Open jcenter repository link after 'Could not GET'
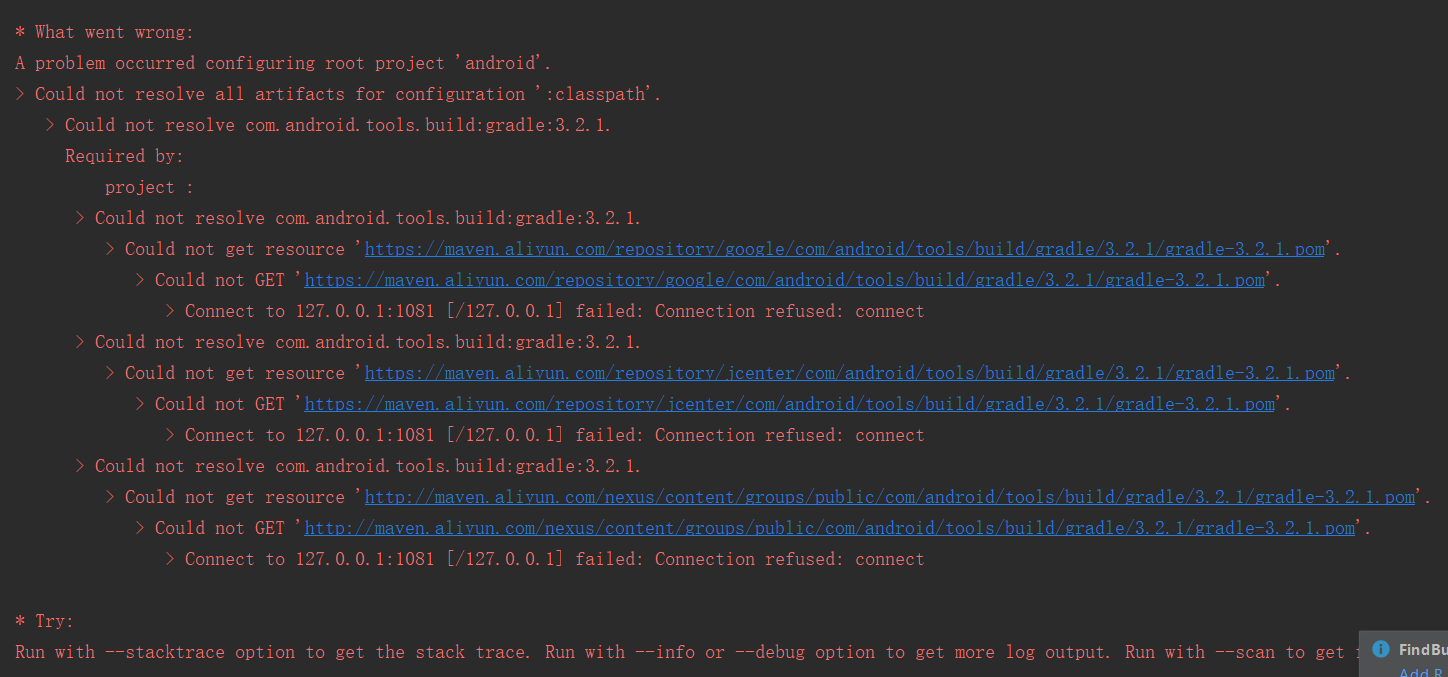Image resolution: width=1448 pixels, height=677 pixels. click(x=789, y=404)
